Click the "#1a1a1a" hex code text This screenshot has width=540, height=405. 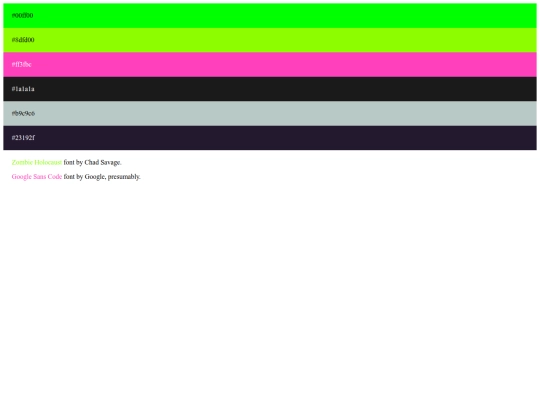[x=23, y=89]
